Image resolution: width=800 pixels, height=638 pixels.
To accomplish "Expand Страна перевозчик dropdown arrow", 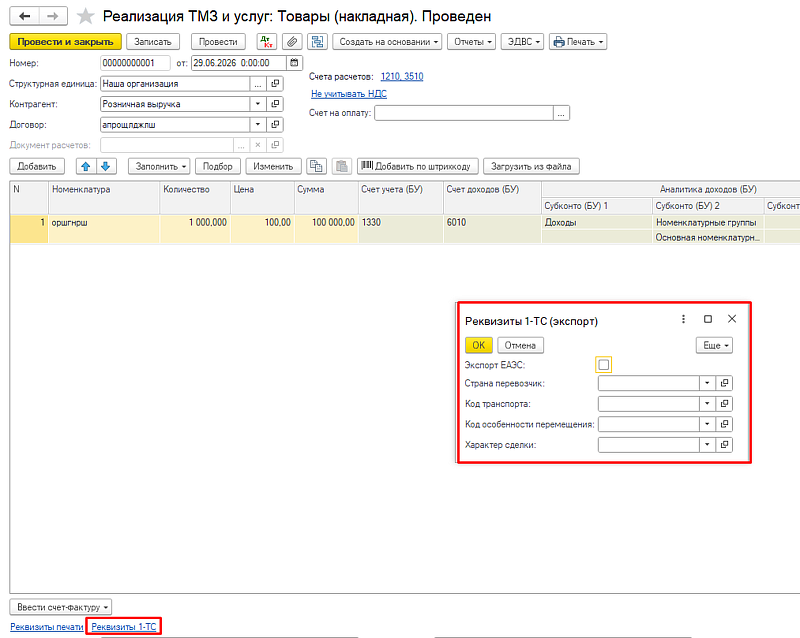I will (707, 383).
